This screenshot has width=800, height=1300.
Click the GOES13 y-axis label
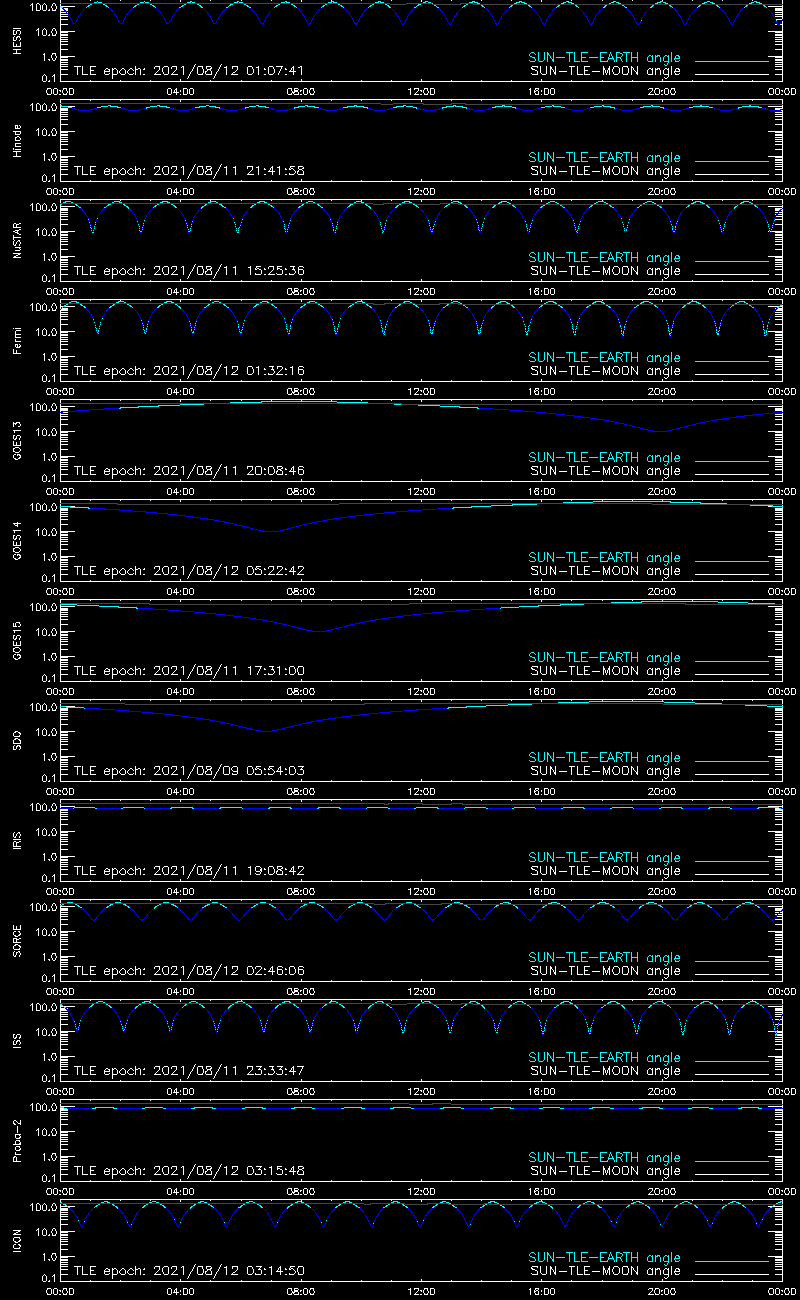point(17,441)
